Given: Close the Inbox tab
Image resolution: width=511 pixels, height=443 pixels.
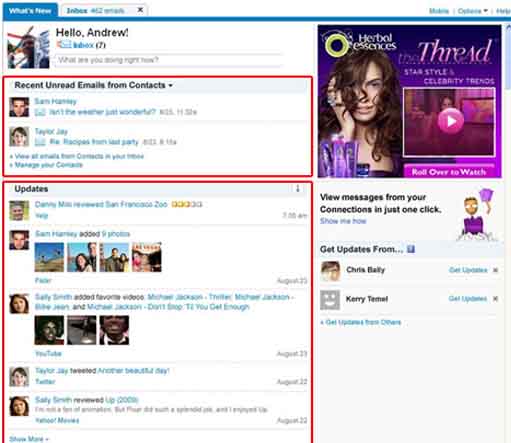Looking at the screenshot, I should click(140, 10).
